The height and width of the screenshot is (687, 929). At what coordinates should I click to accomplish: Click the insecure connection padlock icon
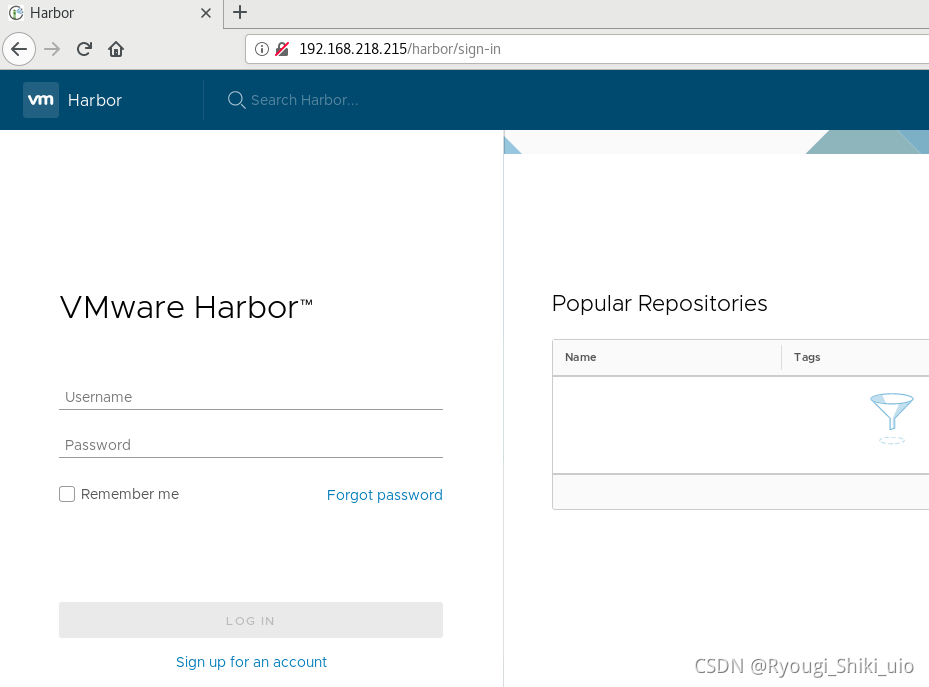282,49
